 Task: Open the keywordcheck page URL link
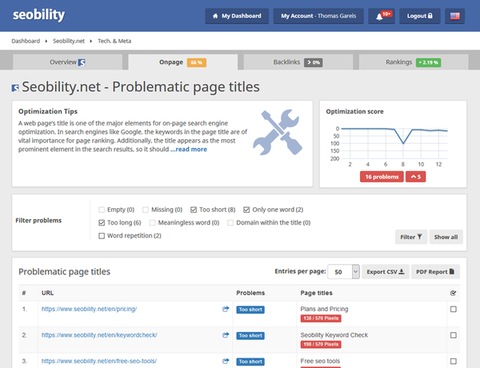coord(99,335)
